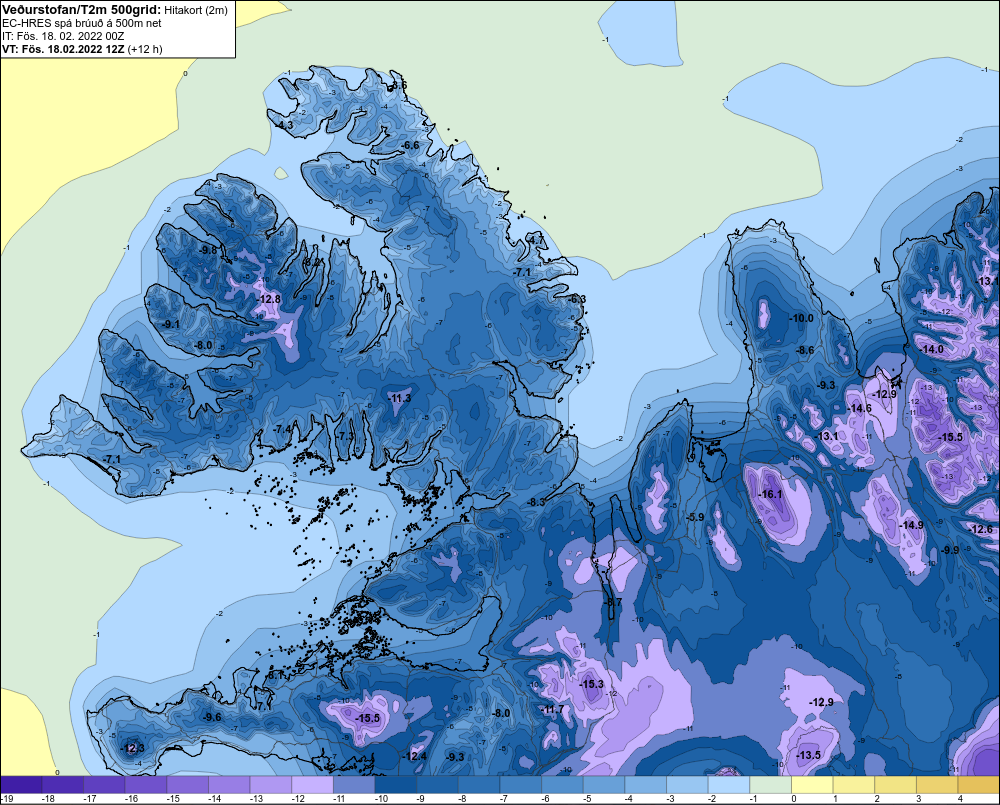Click the 'EC-HRES spá brúuð á 500m net' line
1000x805 pixels.
pos(82,23)
